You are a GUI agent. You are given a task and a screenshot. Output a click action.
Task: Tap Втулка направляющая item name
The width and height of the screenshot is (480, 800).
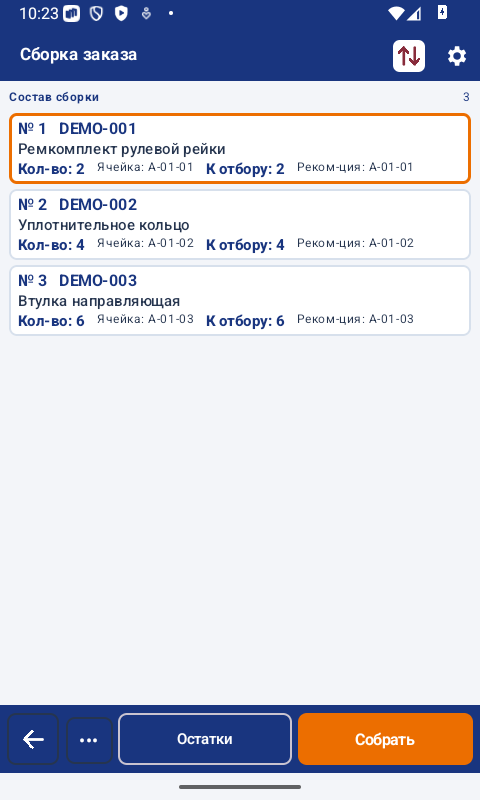[x=99, y=301]
